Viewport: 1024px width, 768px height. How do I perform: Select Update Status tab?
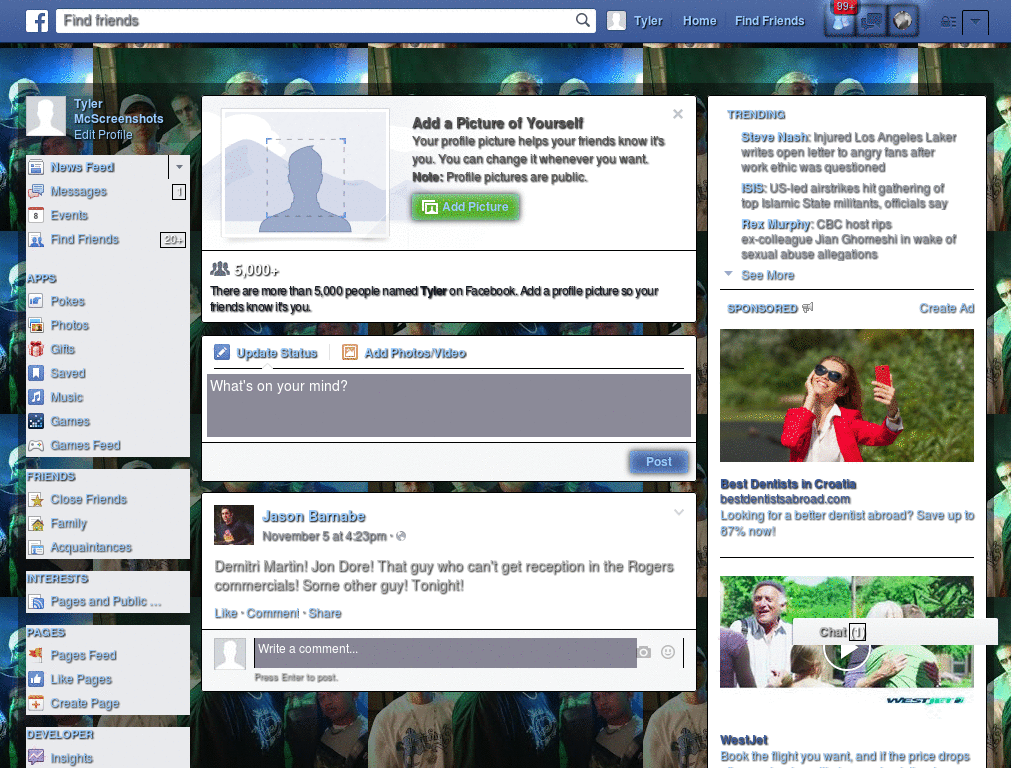266,353
